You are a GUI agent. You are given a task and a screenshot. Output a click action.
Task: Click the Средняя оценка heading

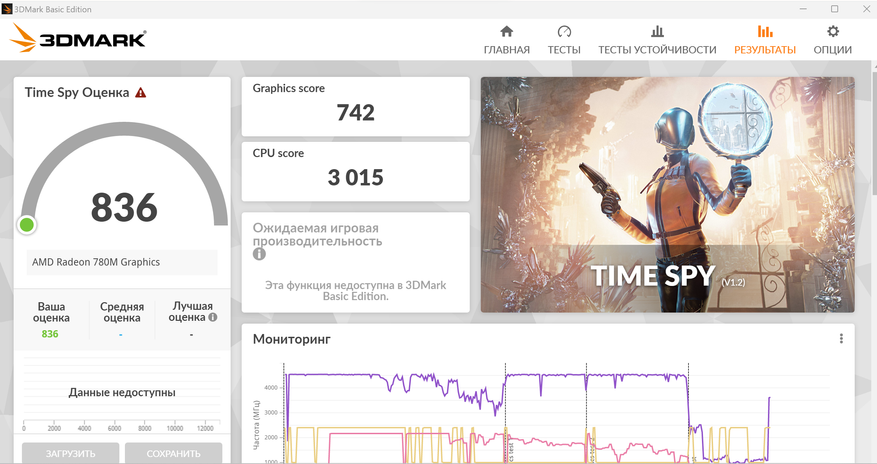click(x=122, y=312)
